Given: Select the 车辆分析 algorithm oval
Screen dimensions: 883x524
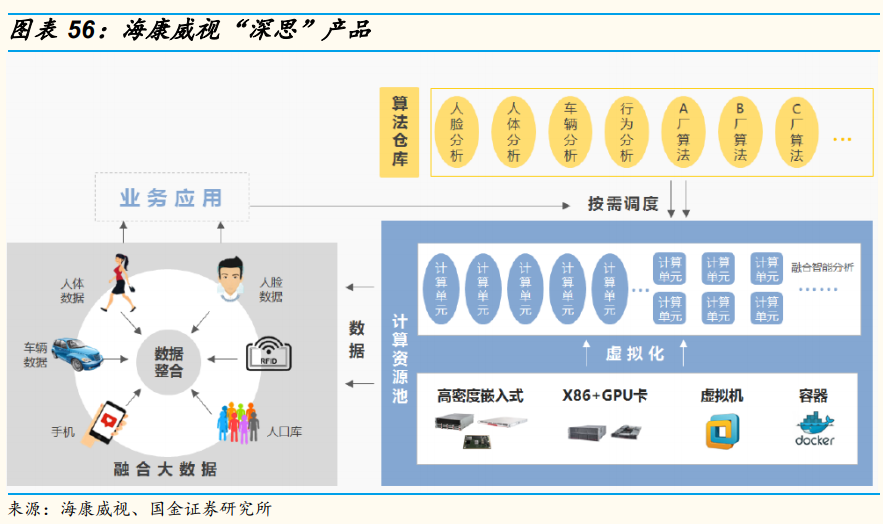Looking at the screenshot, I should coord(570,132).
